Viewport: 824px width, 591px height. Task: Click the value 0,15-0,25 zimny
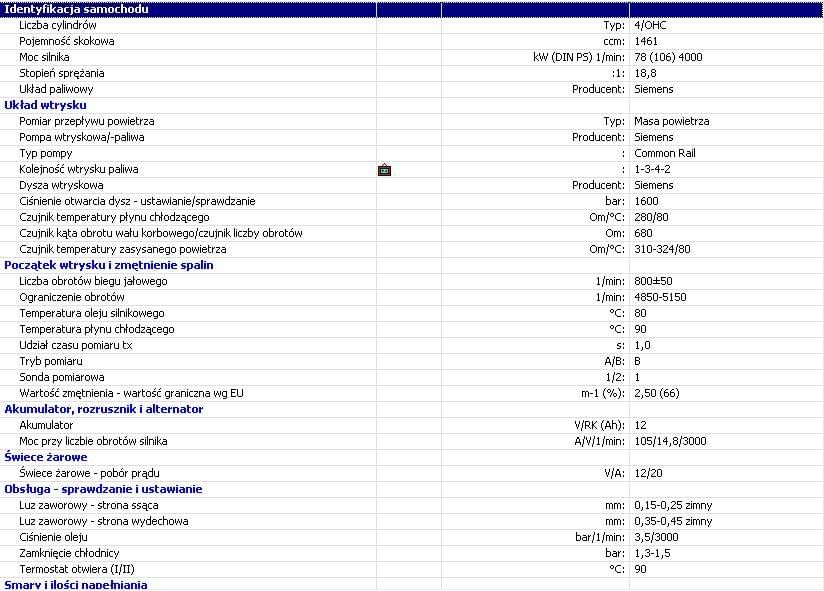pyautogui.click(x=673, y=505)
